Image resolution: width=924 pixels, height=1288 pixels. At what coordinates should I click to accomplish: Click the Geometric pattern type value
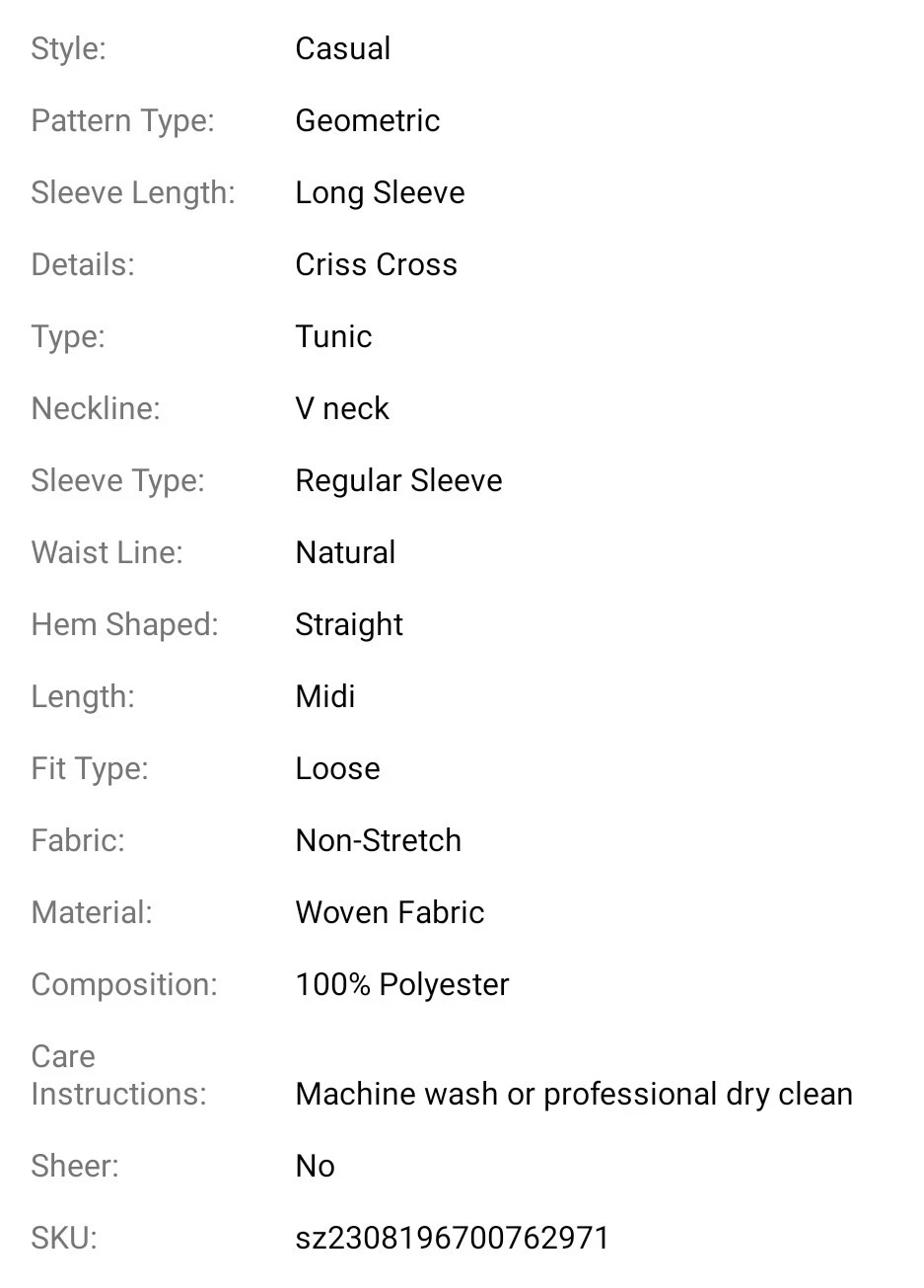pyautogui.click(x=367, y=120)
